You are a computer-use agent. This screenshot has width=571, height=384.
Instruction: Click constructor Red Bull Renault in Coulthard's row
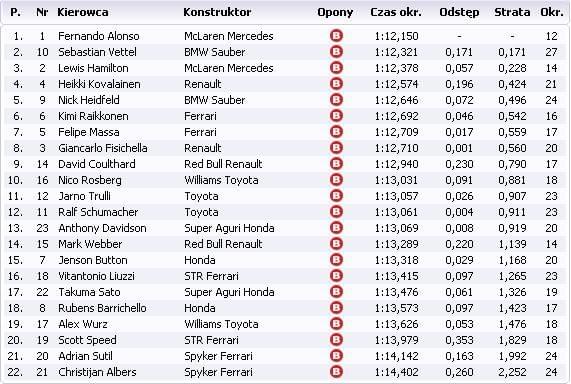[x=223, y=164]
